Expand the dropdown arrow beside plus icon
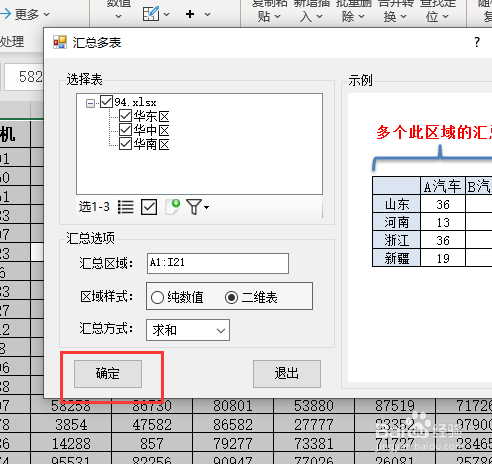The width and height of the screenshot is (492, 464). point(207,14)
